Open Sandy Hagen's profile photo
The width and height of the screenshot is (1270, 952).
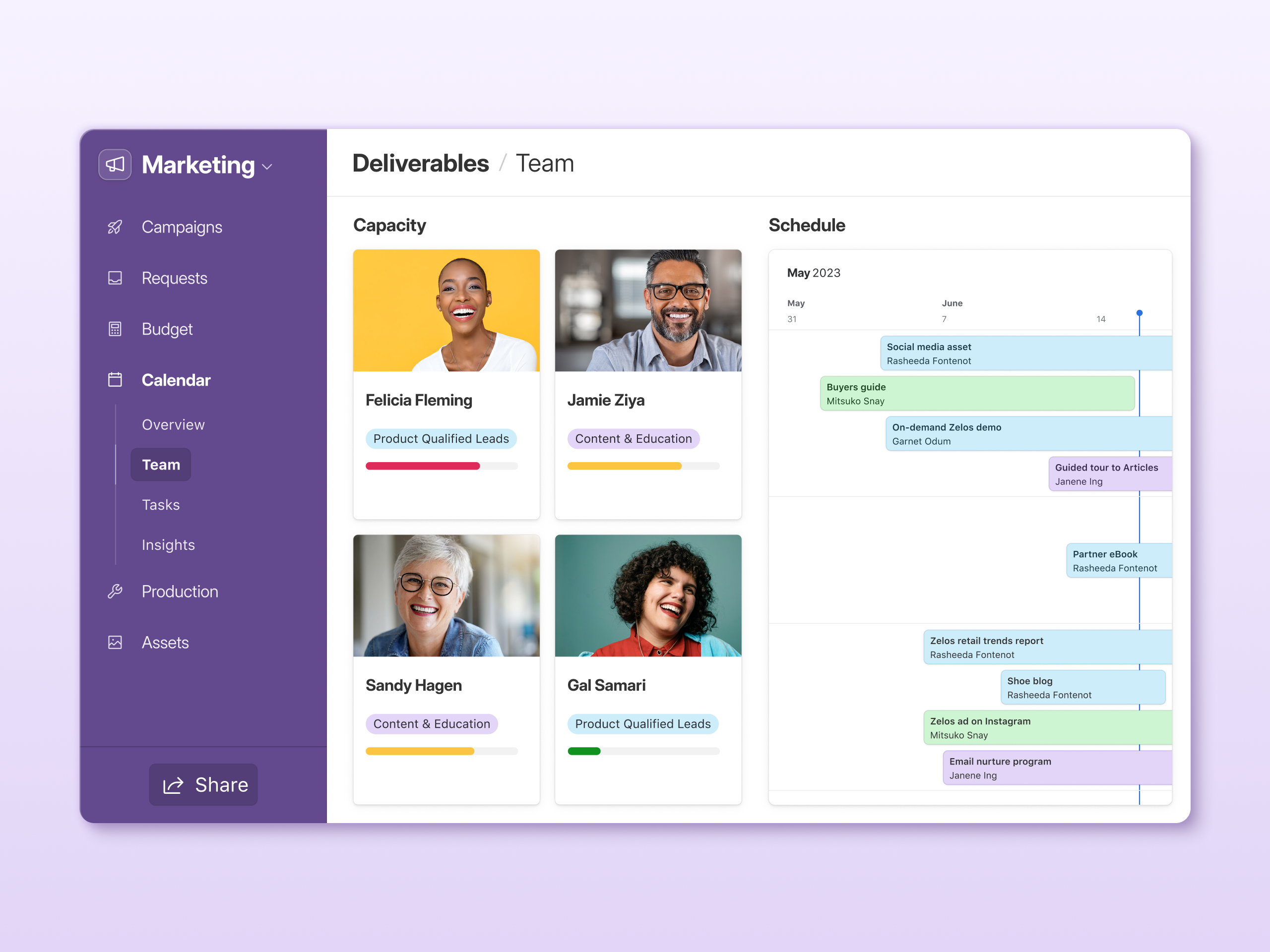click(x=446, y=595)
